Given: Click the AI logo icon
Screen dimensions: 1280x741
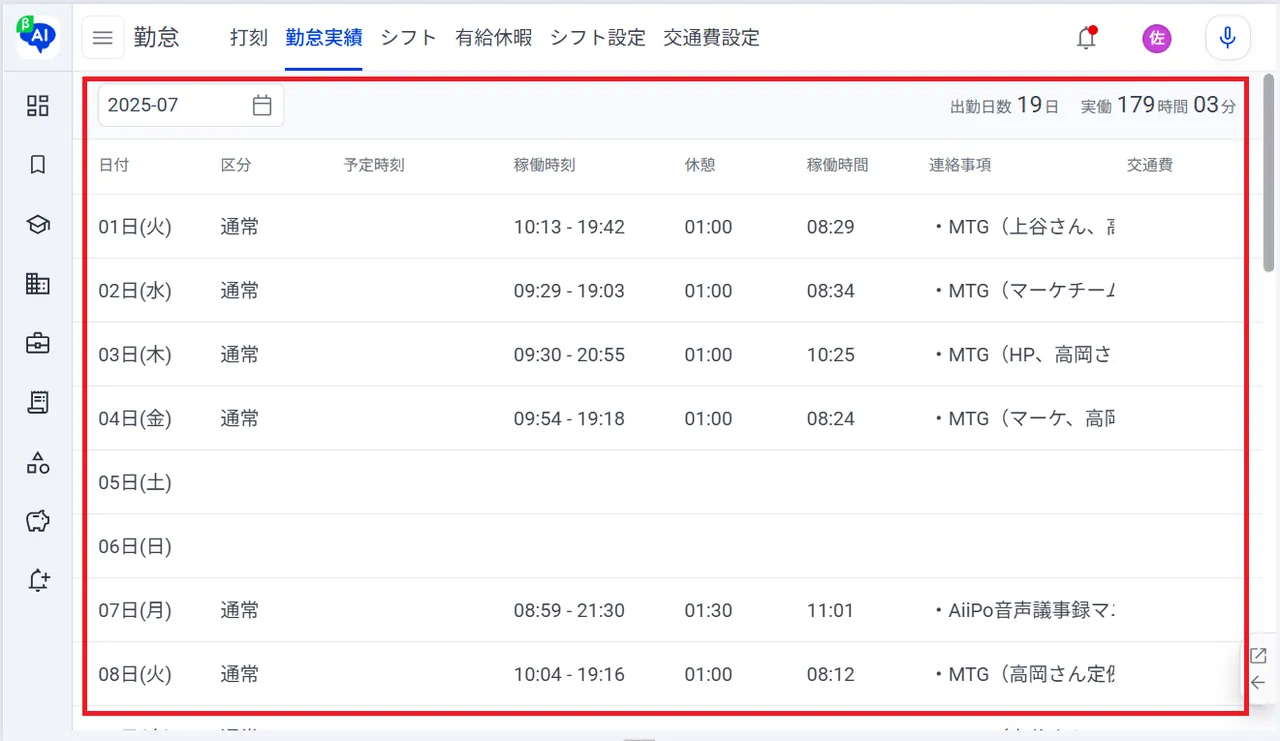Looking at the screenshot, I should click(37, 36).
